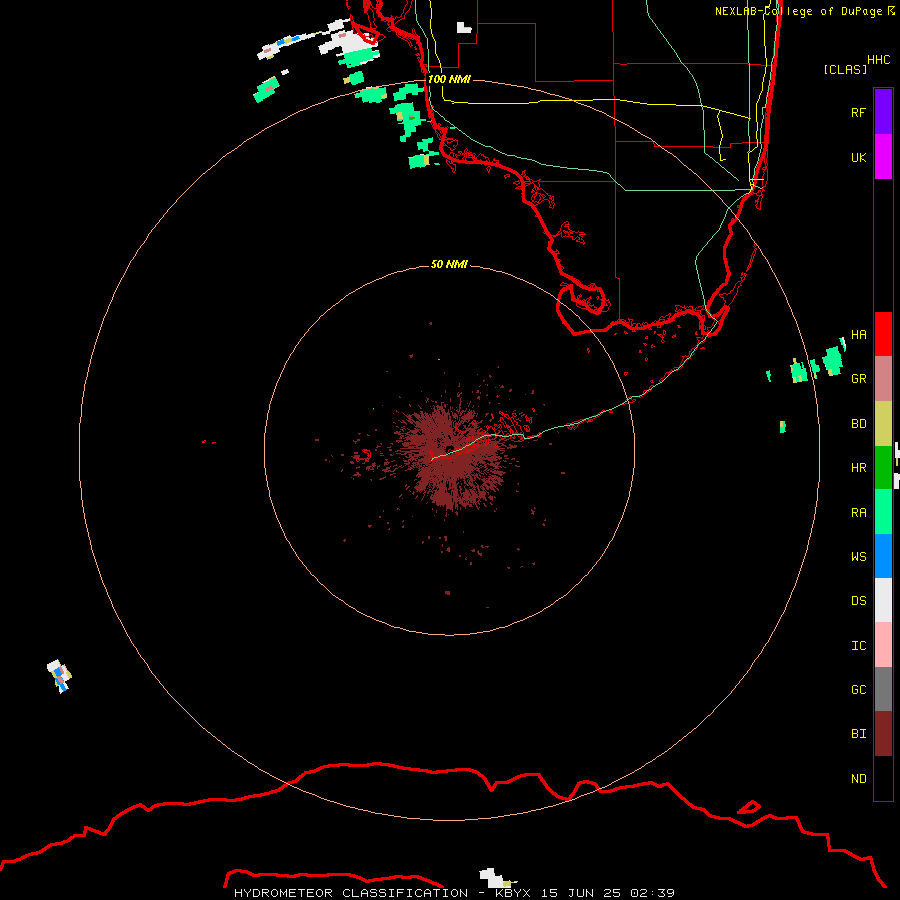Viewport: 900px width, 900px height.
Task: Click the HR legend label
Action: (x=858, y=468)
